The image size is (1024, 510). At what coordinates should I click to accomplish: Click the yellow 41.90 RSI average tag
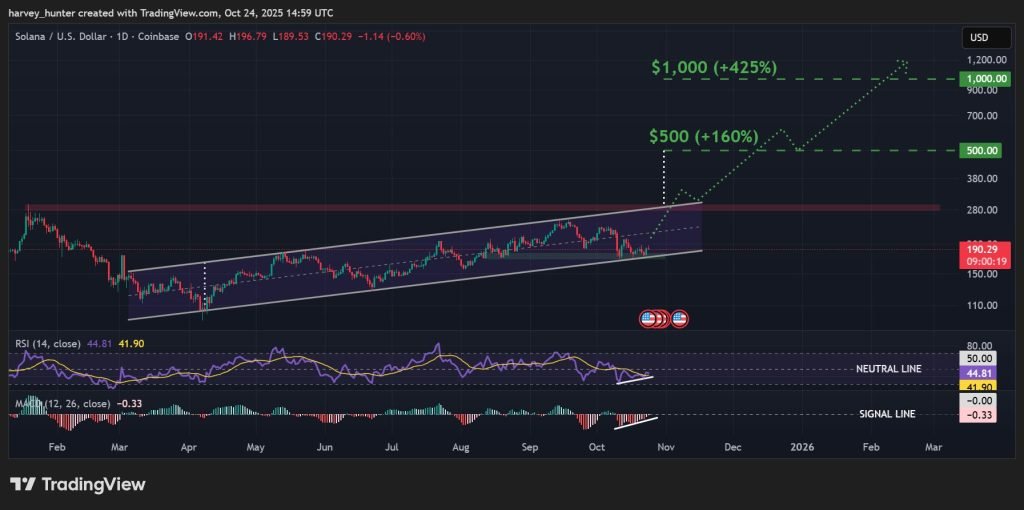pyautogui.click(x=979, y=386)
